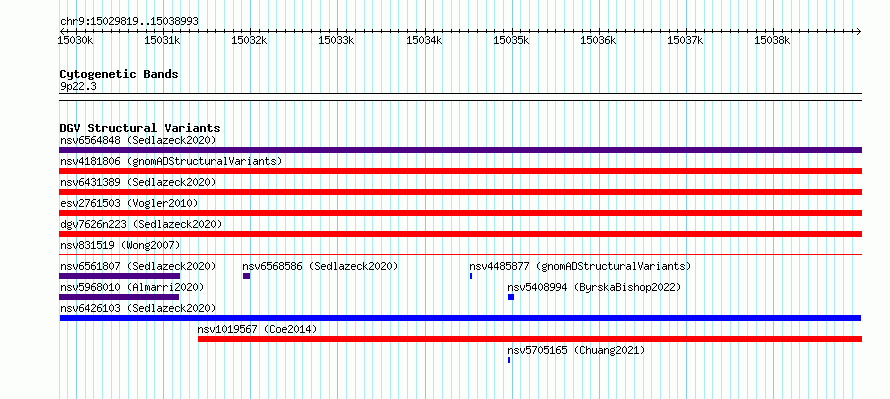Viewport: 890px width, 399px height.
Task: Click the purple nsv6561807 variant bar
Action: 119,276
